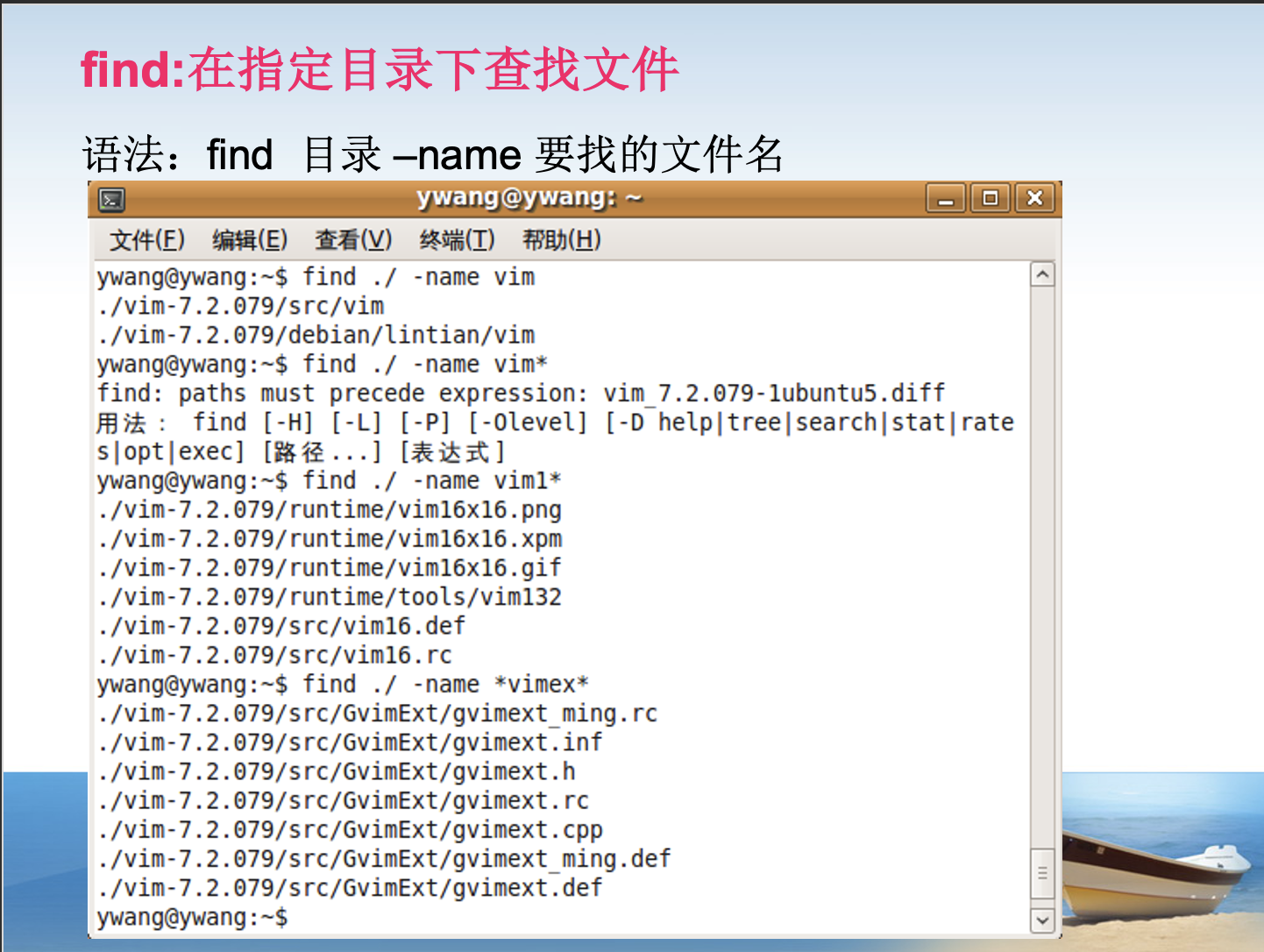Screen dimensions: 1264x952
Task: Open the 终端(T) menu
Action: (x=457, y=239)
